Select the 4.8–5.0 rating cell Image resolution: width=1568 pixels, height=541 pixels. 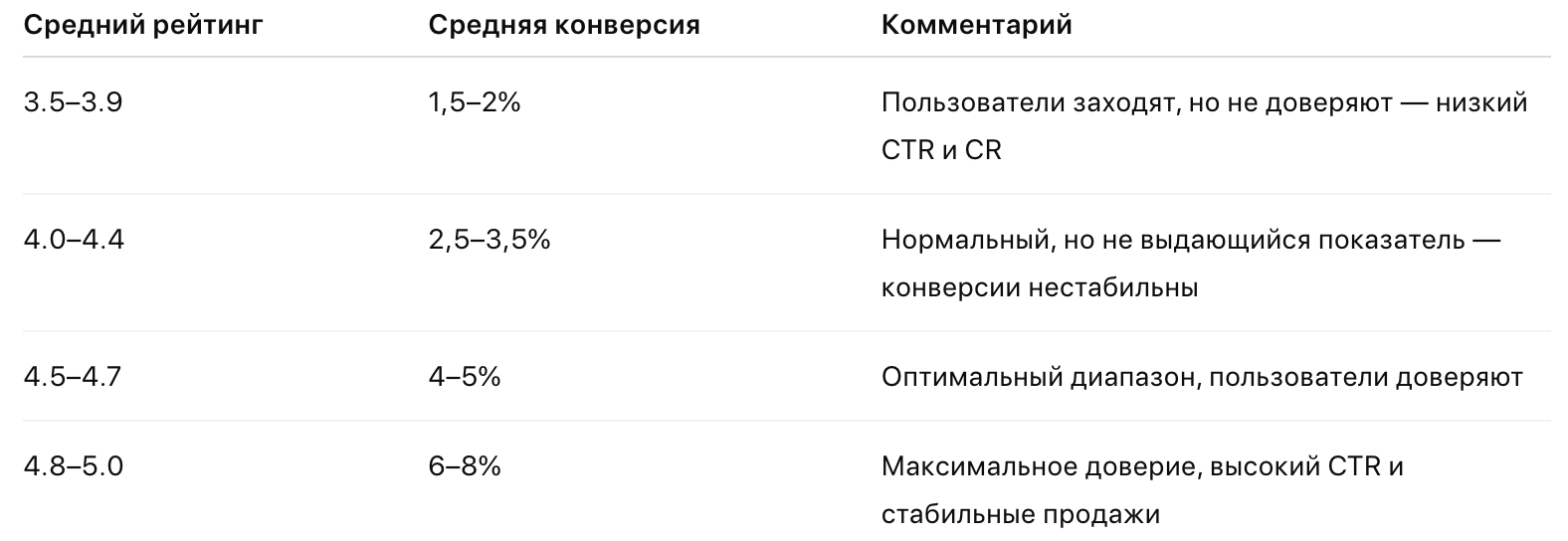(x=74, y=465)
